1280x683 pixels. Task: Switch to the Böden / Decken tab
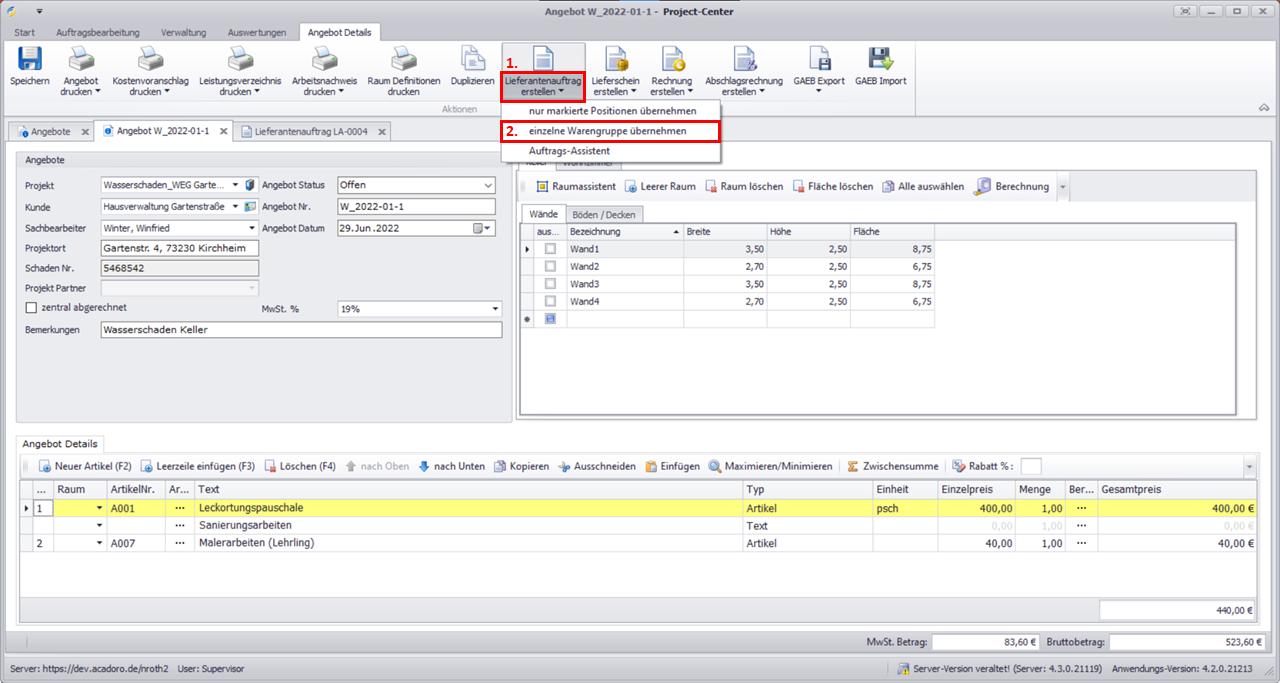603,215
